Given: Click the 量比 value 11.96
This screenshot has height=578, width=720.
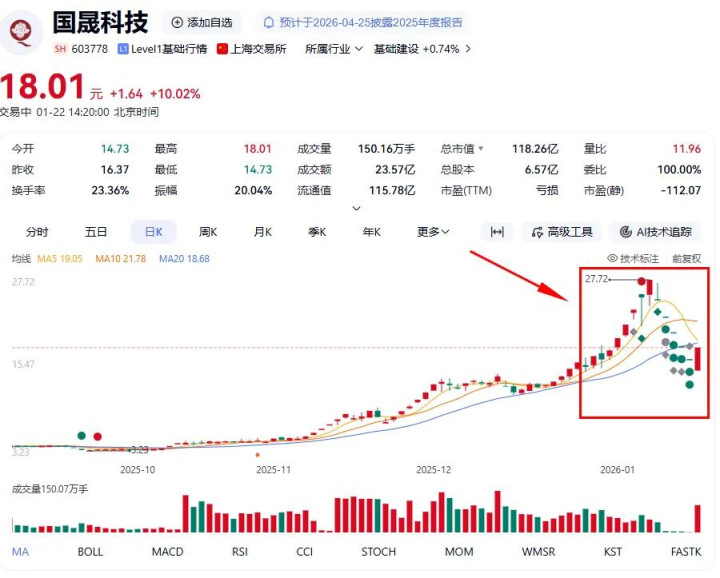Looking at the screenshot, I should tap(686, 149).
